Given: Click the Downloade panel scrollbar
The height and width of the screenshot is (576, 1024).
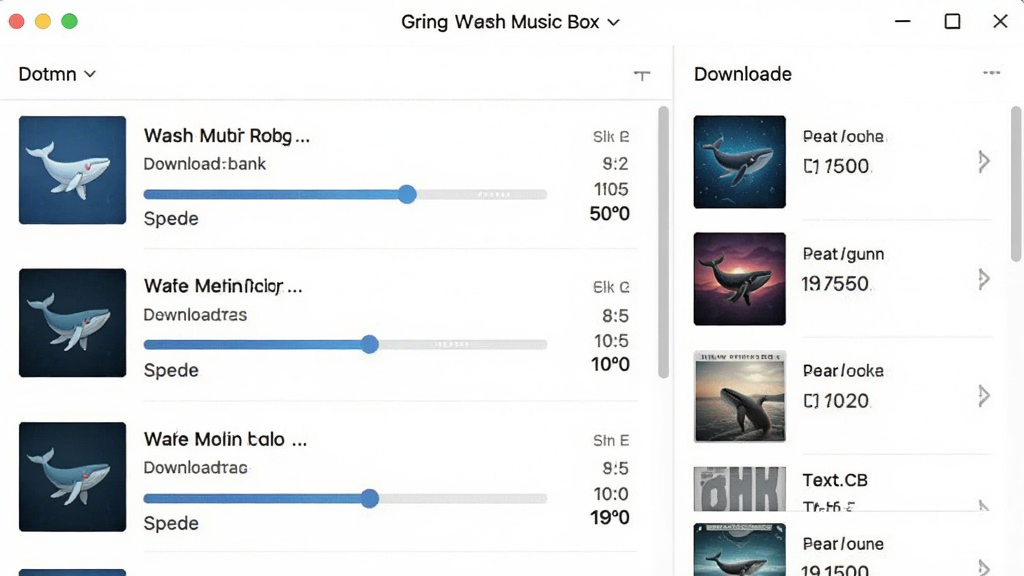Looking at the screenshot, I should pos(1016,184).
